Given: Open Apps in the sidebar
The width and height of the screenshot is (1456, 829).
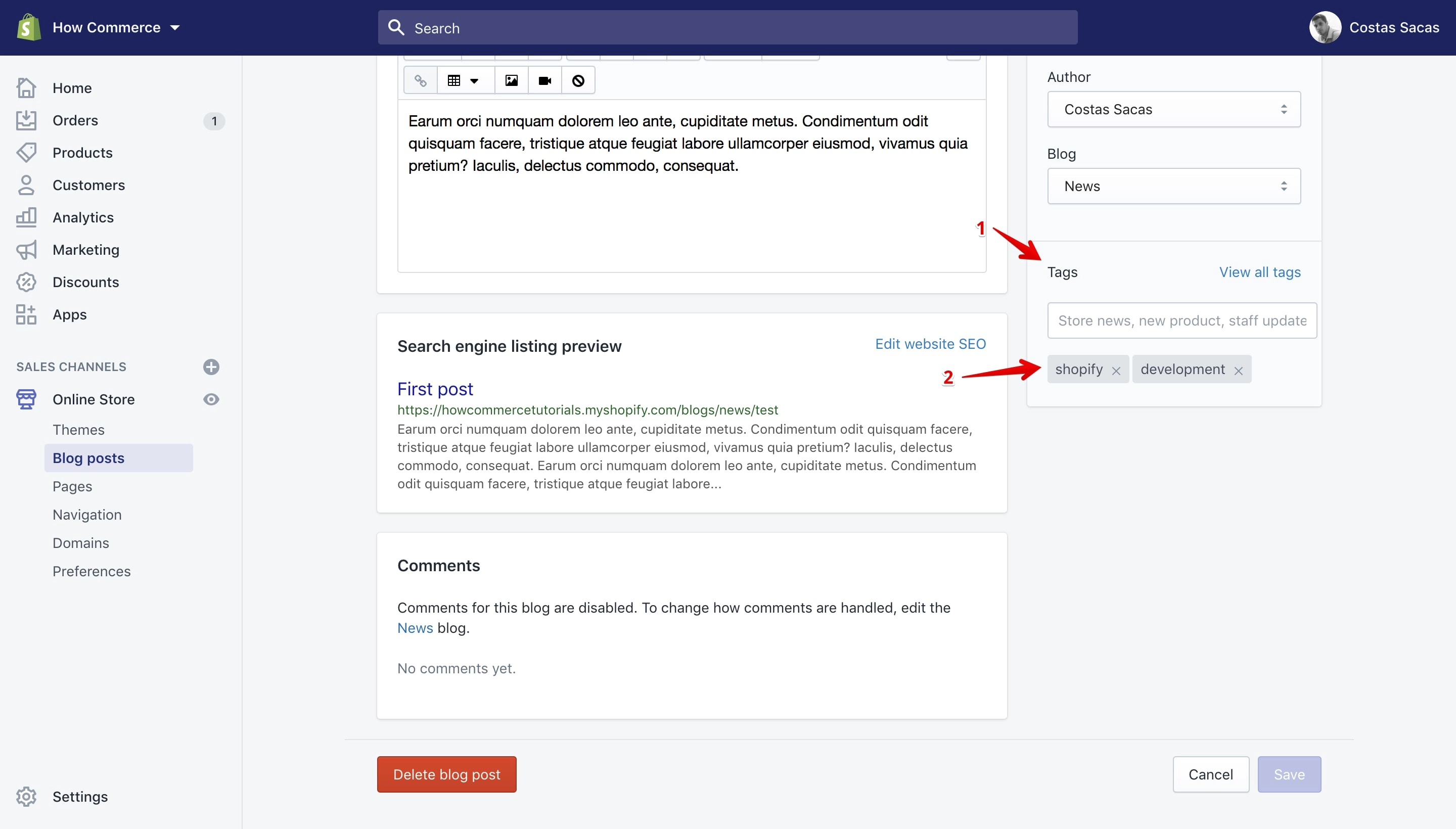Looking at the screenshot, I should pyautogui.click(x=69, y=314).
